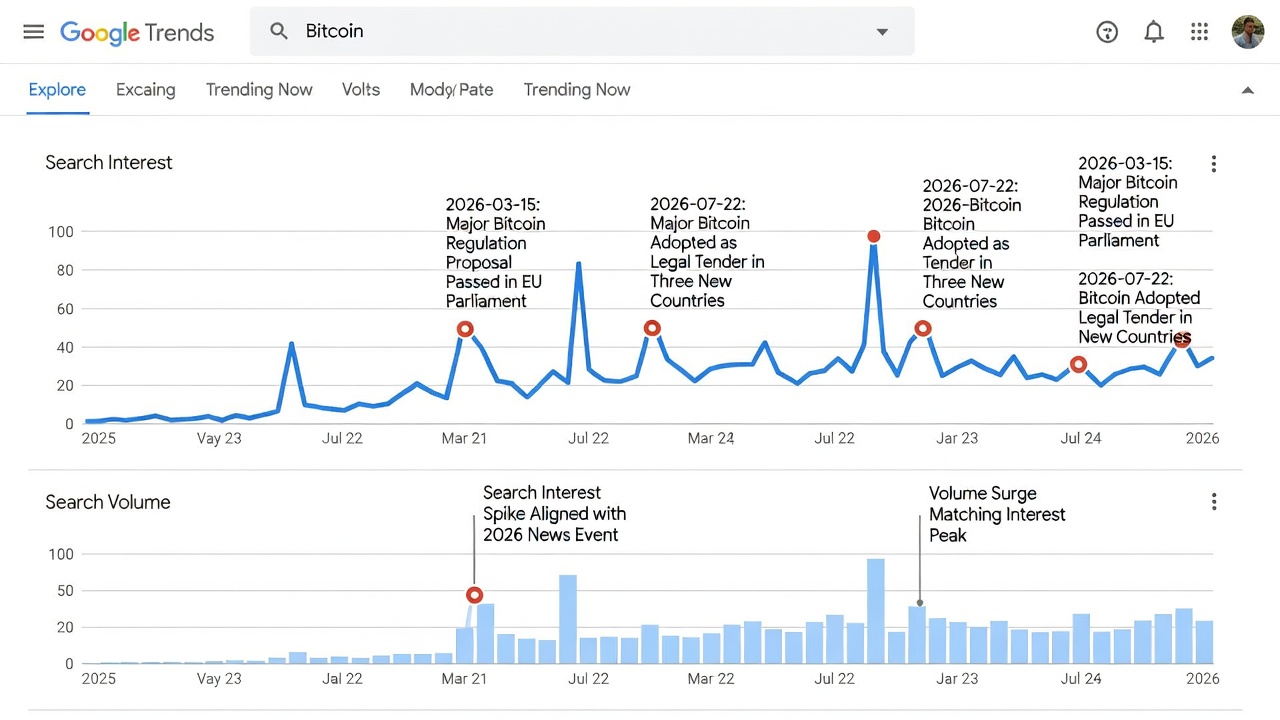Select the red marker on the highest interest peak
This screenshot has width=1280, height=720.
[874, 237]
